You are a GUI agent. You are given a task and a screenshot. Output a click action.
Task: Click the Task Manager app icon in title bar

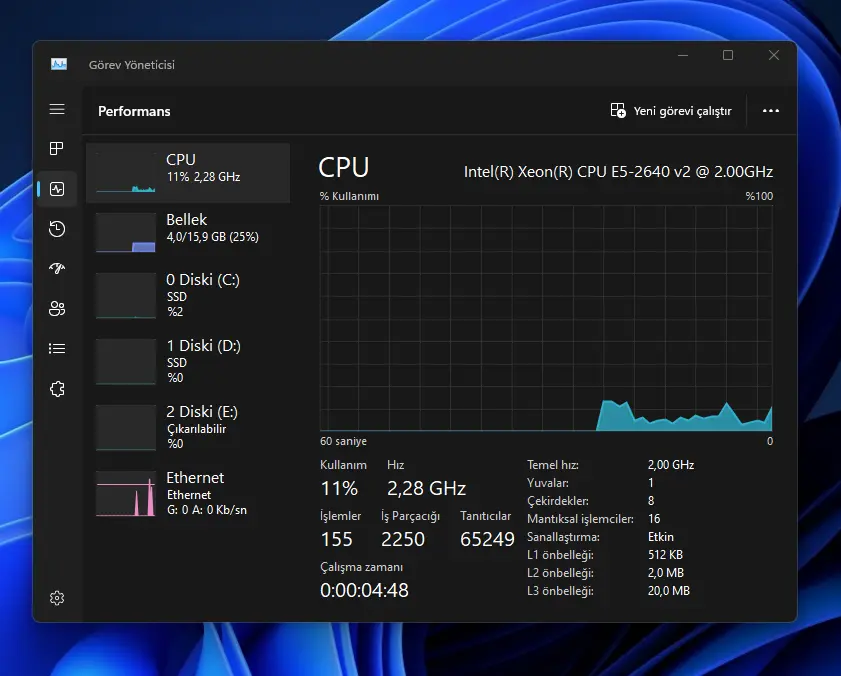(59, 64)
